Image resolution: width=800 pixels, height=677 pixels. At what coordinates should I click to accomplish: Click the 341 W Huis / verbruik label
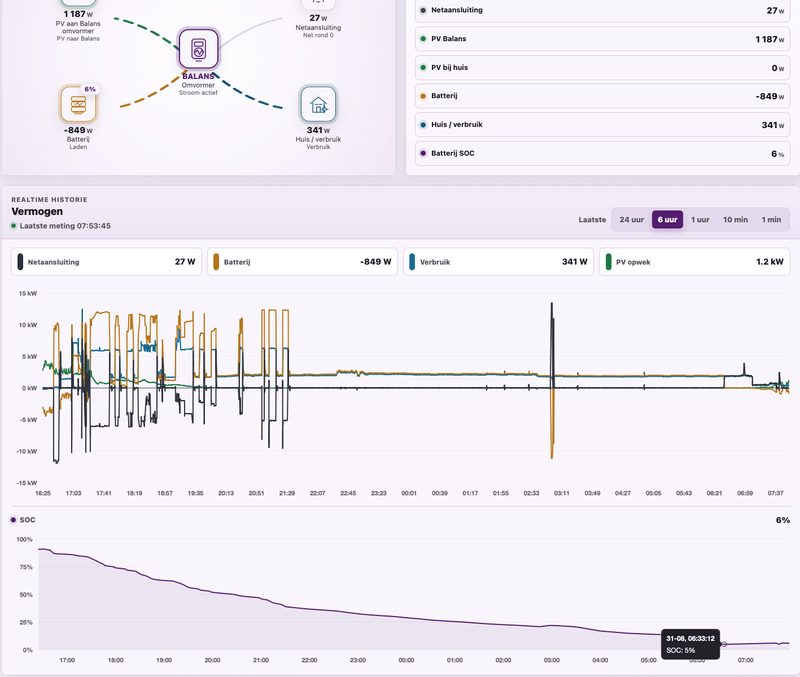[x=318, y=138]
